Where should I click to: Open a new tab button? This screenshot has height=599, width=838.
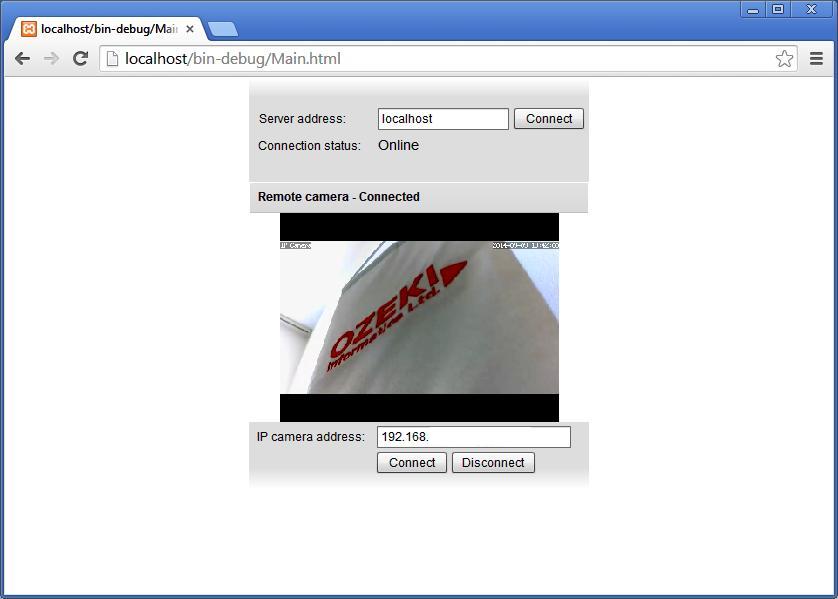tap(223, 29)
